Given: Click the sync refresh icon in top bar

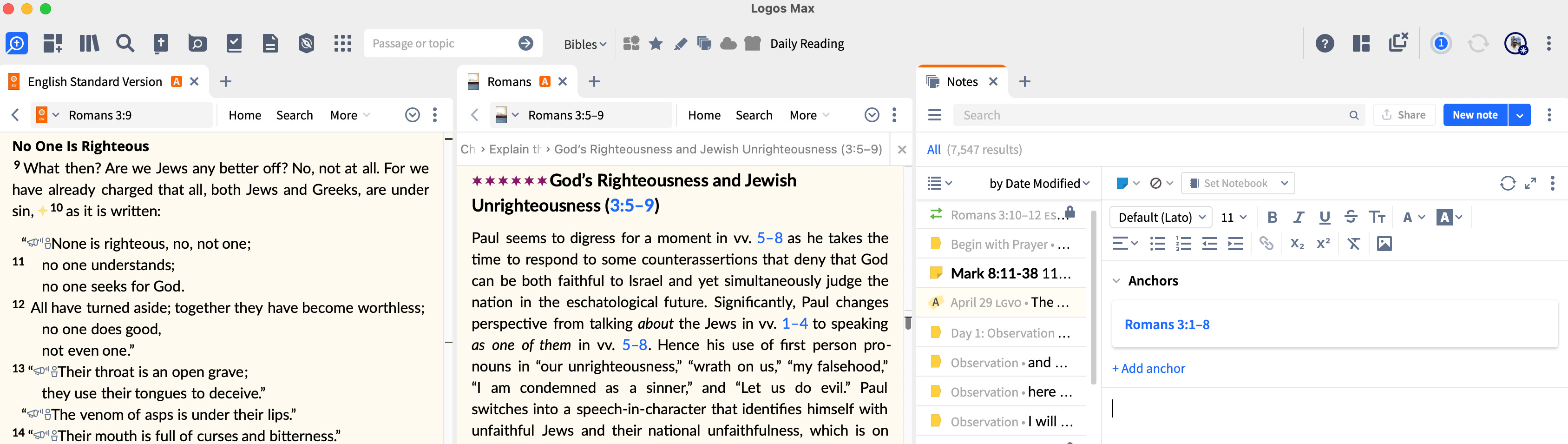Looking at the screenshot, I should (x=1478, y=43).
